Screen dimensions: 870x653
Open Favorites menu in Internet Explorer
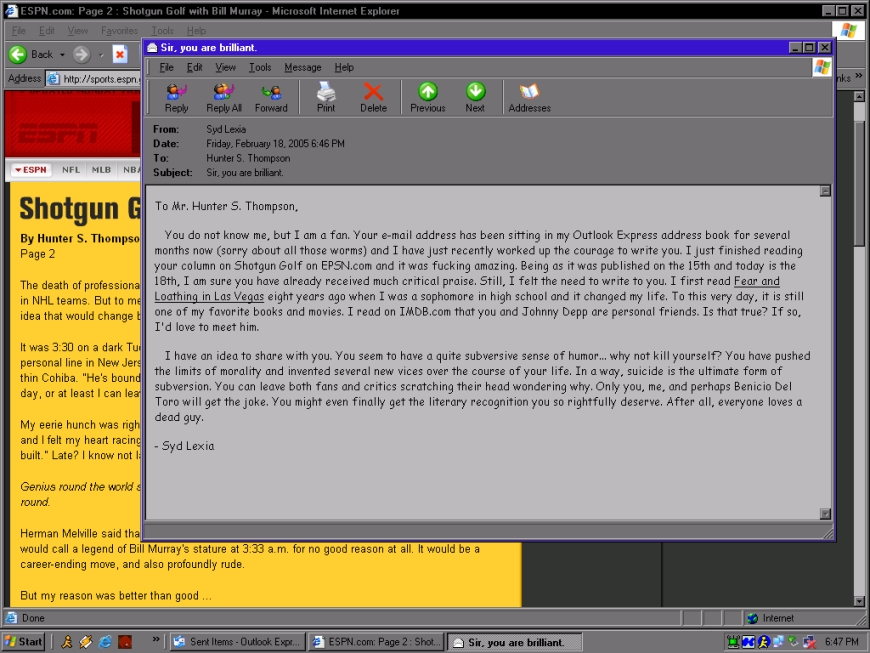119,31
